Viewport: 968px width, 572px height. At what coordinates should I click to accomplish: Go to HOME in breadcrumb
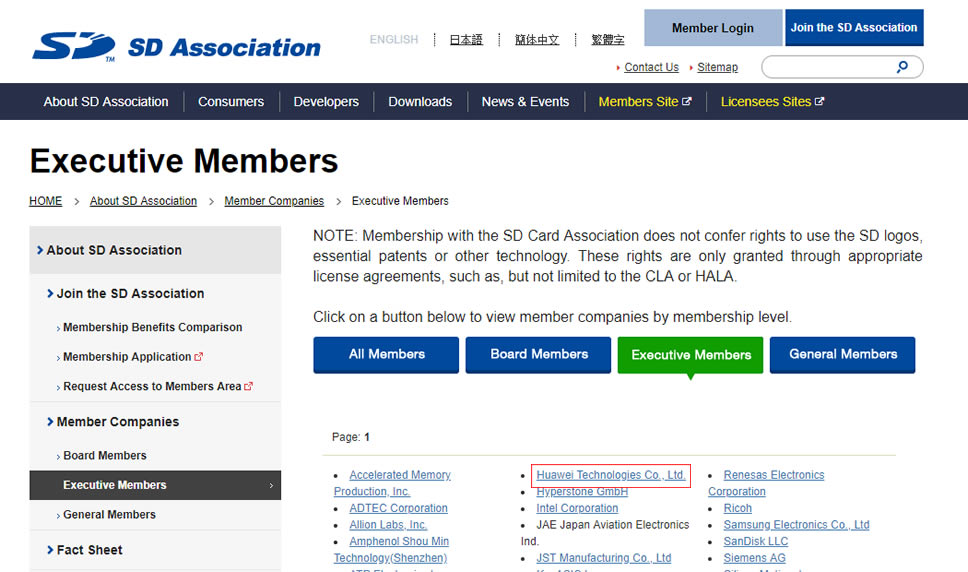coord(46,201)
